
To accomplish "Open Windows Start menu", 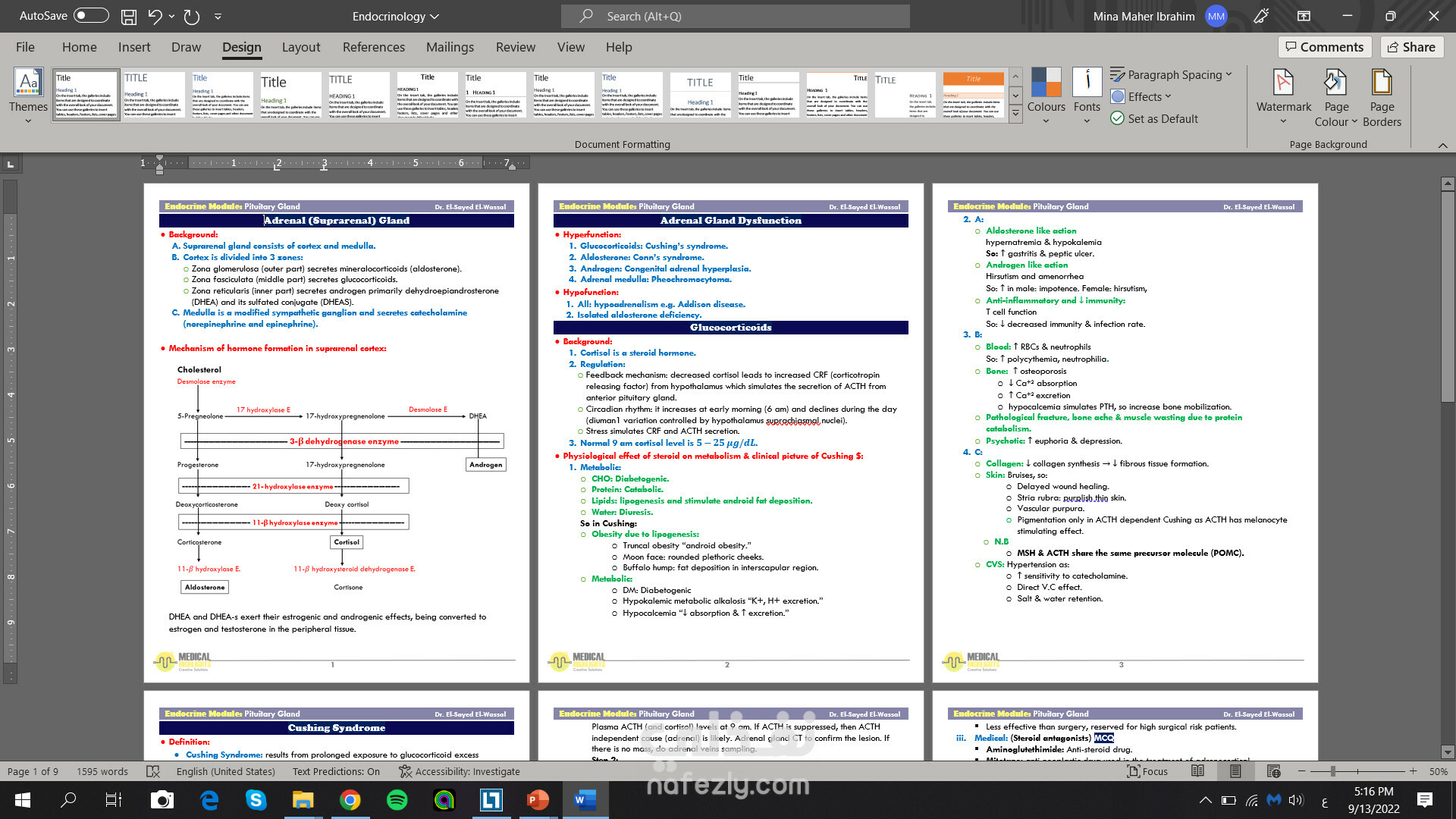I will (x=23, y=800).
